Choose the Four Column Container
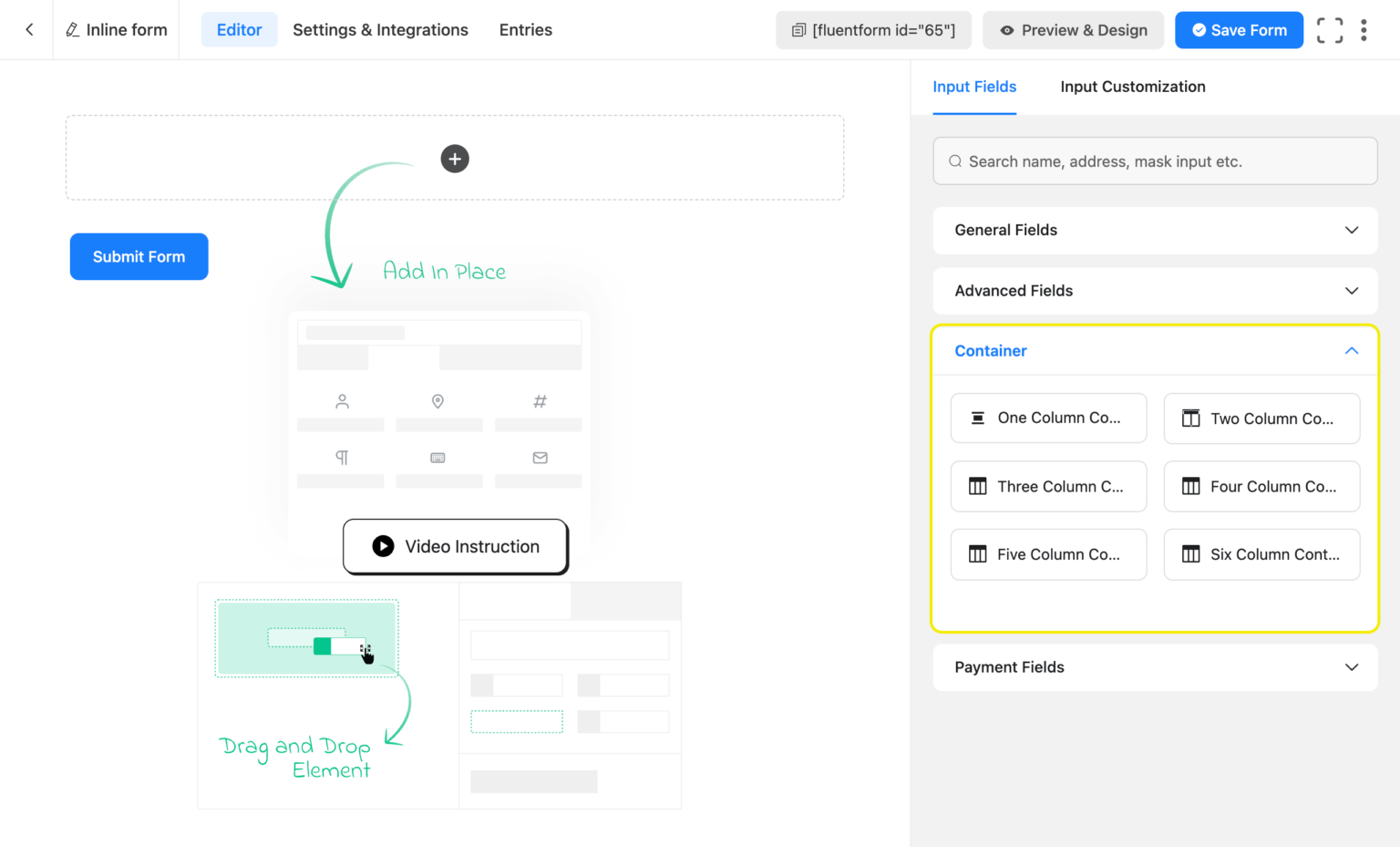Viewport: 1400px width, 847px height. (x=1261, y=486)
